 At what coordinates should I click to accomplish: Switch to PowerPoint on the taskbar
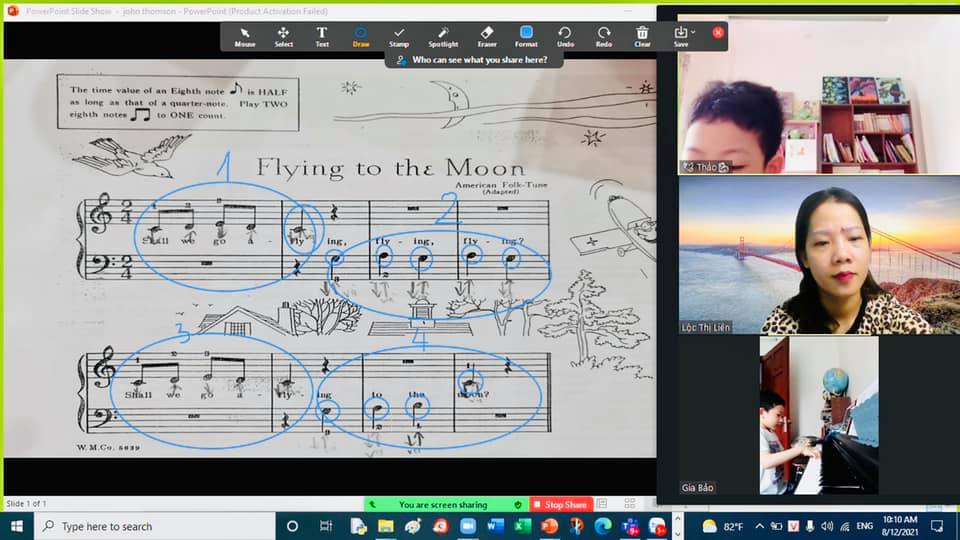coord(549,526)
